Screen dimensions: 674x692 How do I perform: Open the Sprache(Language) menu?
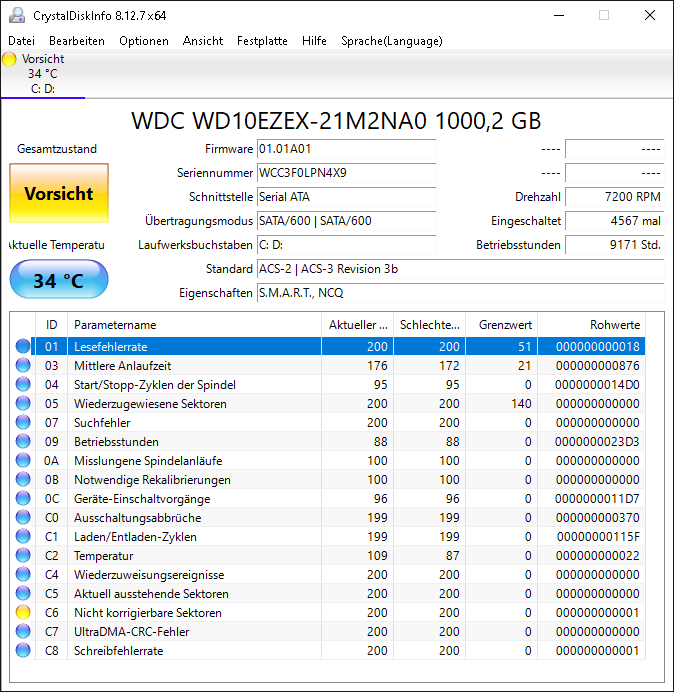tap(392, 41)
